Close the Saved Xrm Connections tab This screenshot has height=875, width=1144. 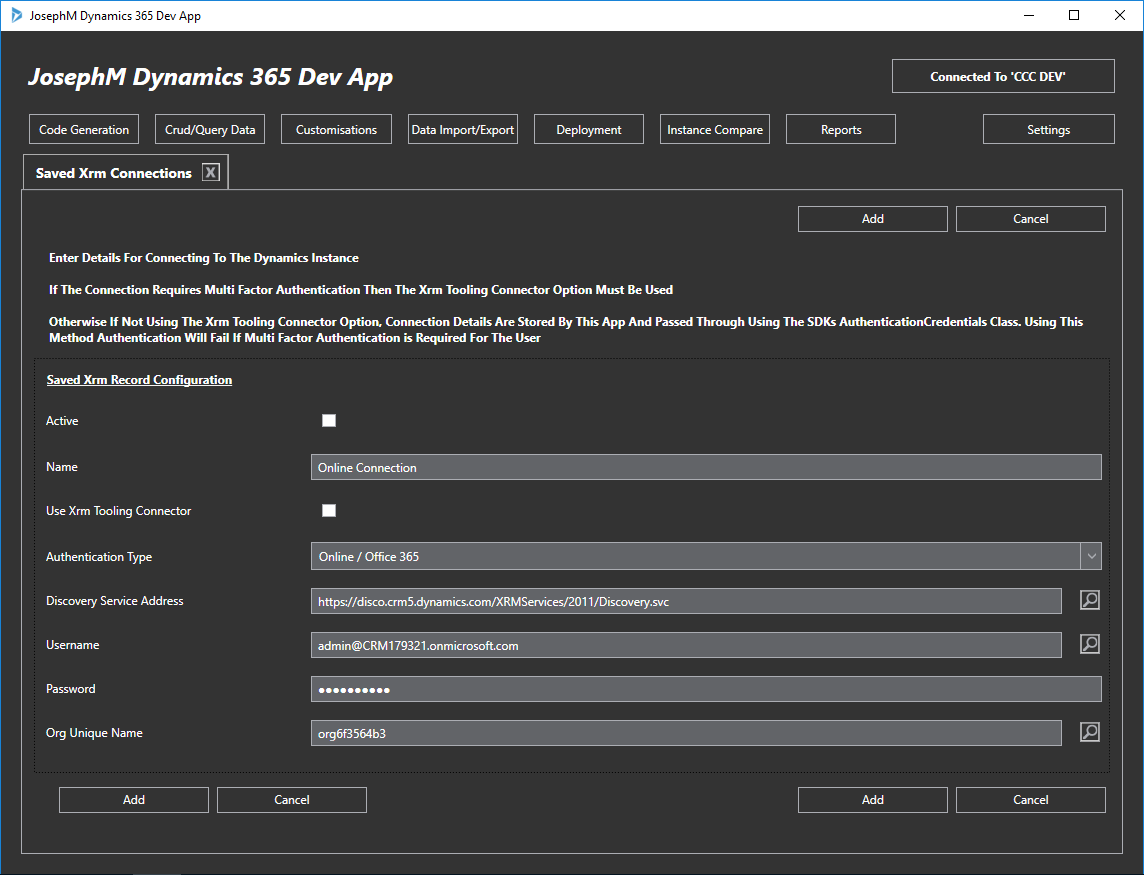coord(210,172)
